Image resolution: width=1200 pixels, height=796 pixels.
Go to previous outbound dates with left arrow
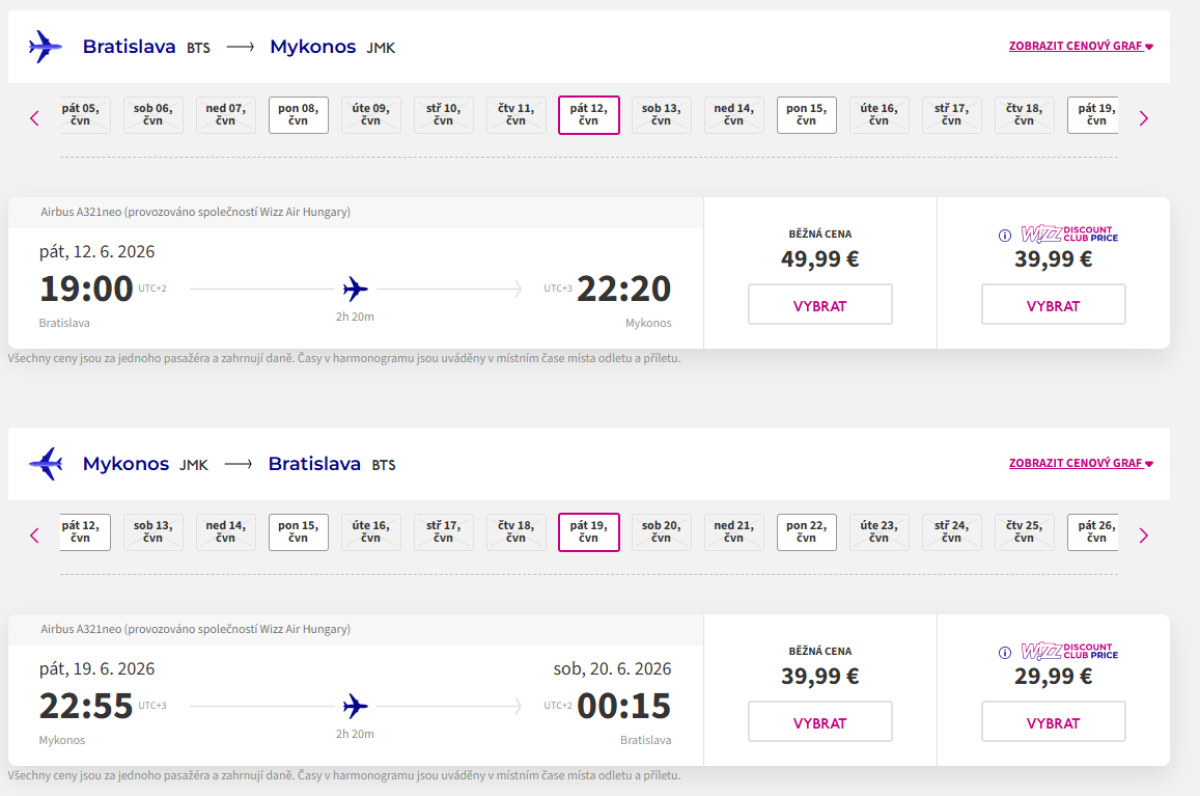[x=35, y=118]
